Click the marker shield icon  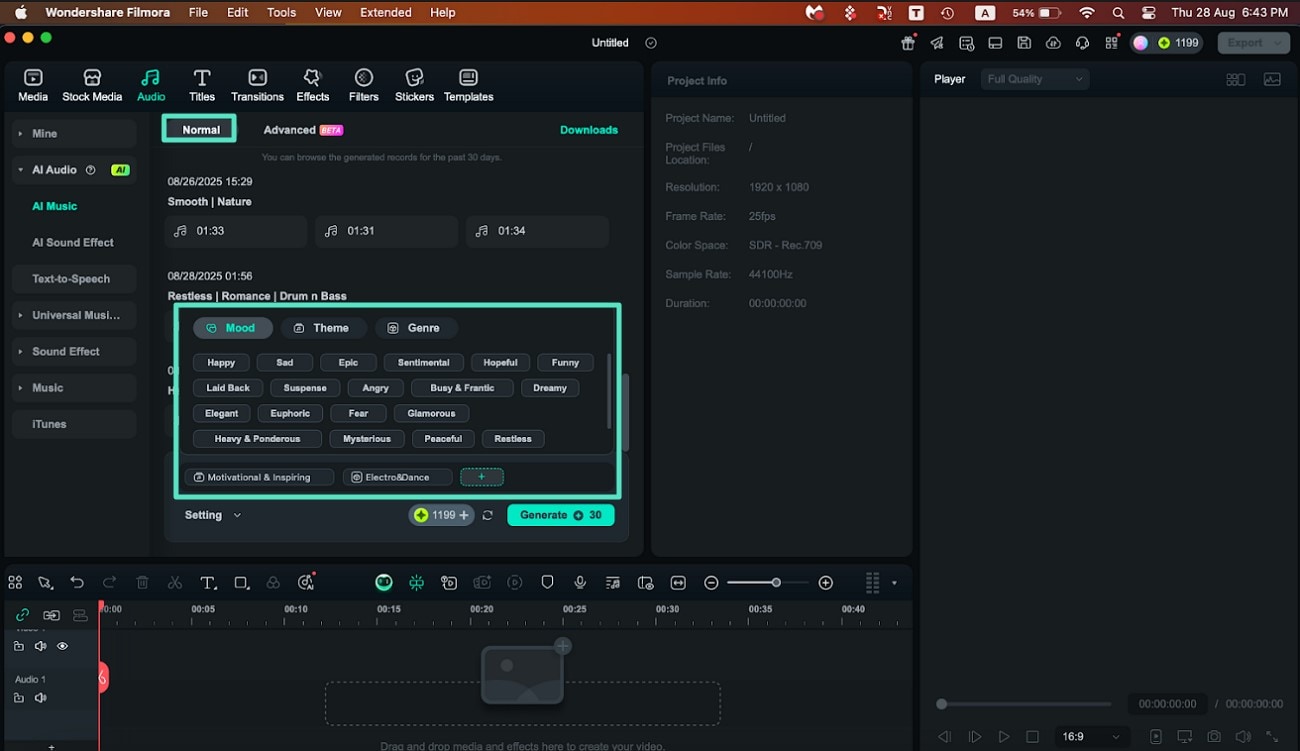tap(547, 583)
